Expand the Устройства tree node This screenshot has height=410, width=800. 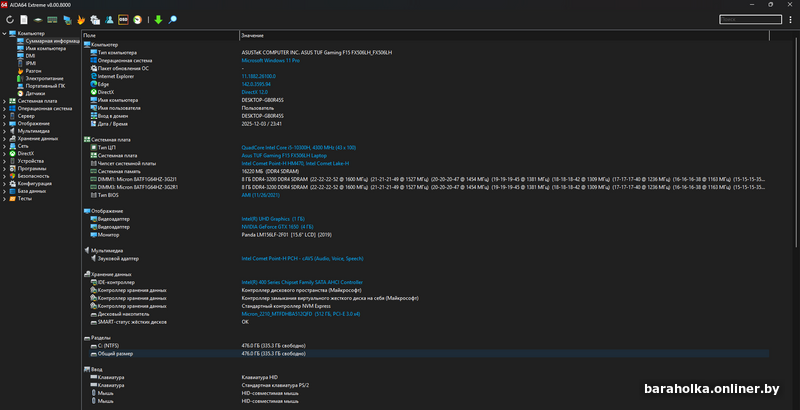coord(4,161)
